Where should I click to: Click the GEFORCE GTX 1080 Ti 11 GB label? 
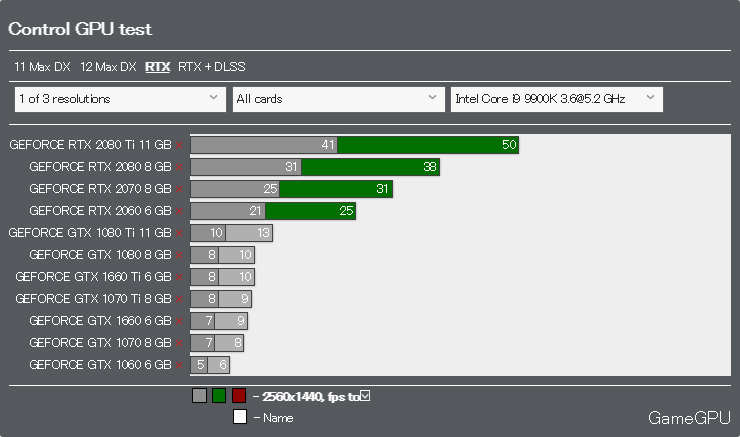90,233
